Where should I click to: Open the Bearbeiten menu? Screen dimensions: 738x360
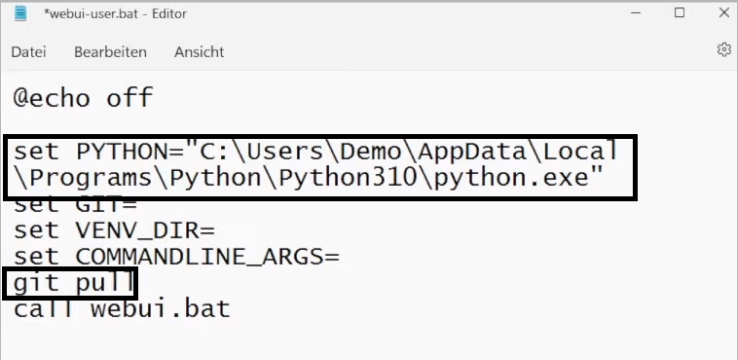[x=111, y=52]
